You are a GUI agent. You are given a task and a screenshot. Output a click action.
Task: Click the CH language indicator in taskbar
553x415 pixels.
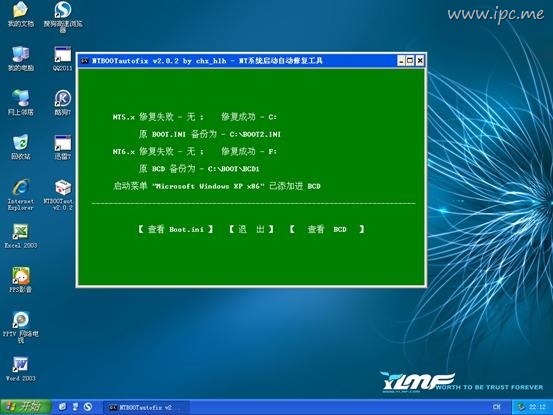pyautogui.click(x=496, y=407)
